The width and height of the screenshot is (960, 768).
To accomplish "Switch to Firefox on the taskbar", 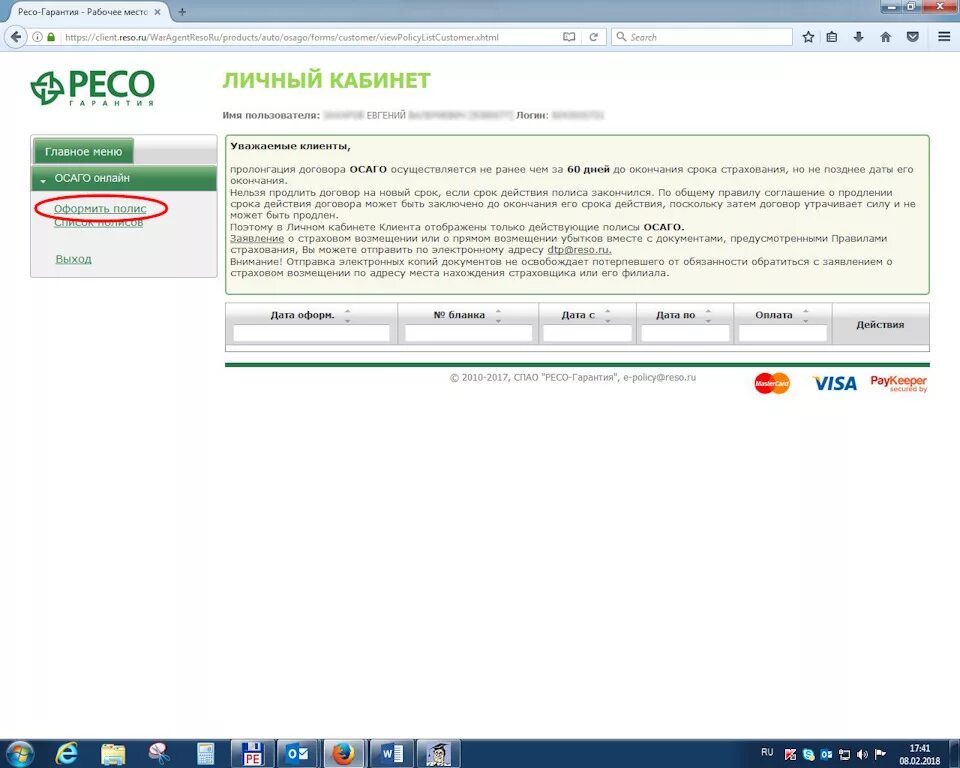I will 345,753.
